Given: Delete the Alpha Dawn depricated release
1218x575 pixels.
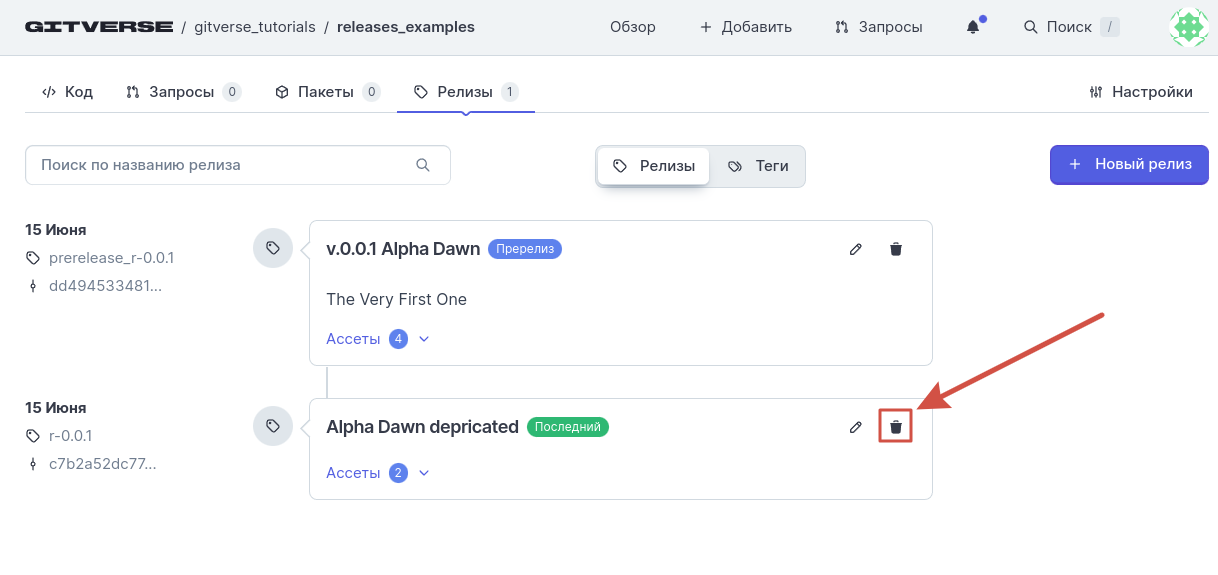Looking at the screenshot, I should (x=896, y=427).
